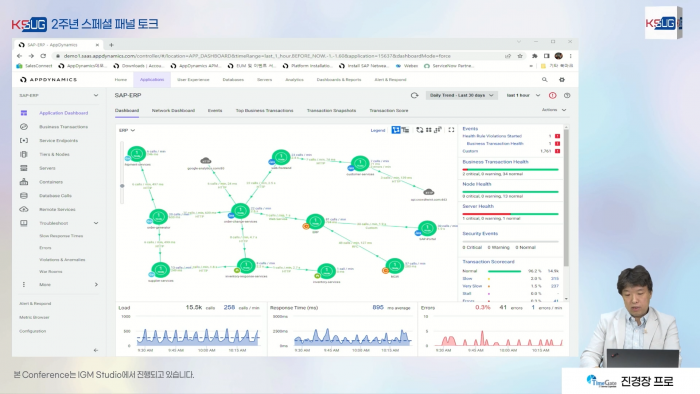This screenshot has width=700, height=394.
Task: Open a new browser tab
Action: click(111, 45)
